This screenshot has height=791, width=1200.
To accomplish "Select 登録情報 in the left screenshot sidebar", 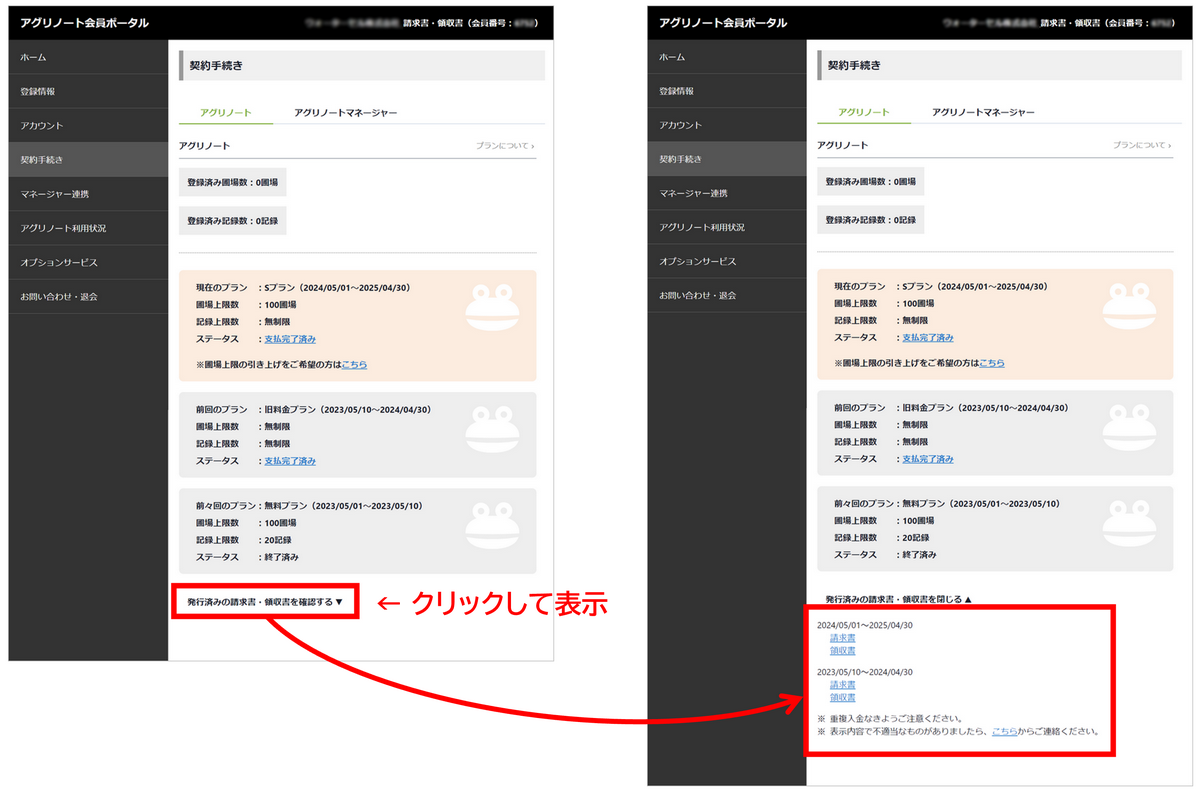I will tap(88, 91).
